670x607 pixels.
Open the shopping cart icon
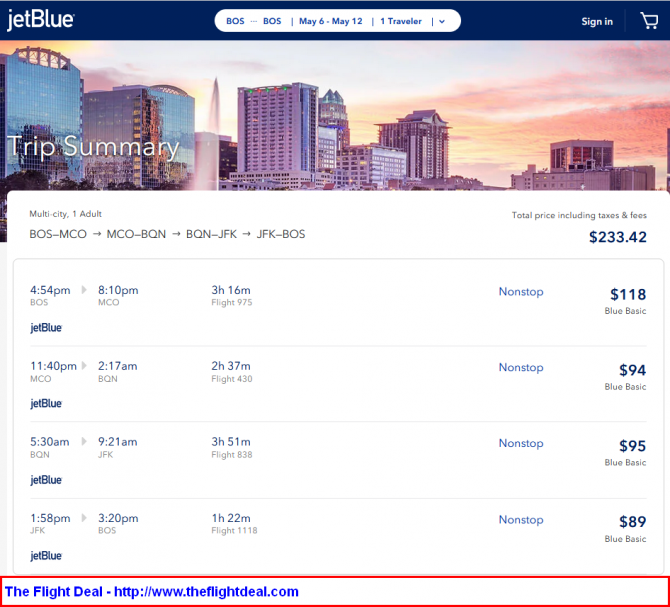[649, 21]
